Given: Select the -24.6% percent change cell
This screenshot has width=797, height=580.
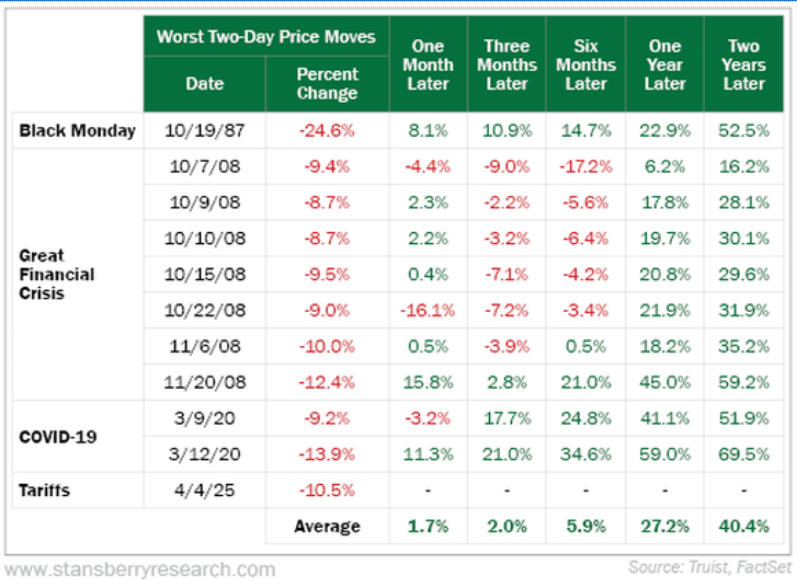Looking at the screenshot, I should [327, 130].
